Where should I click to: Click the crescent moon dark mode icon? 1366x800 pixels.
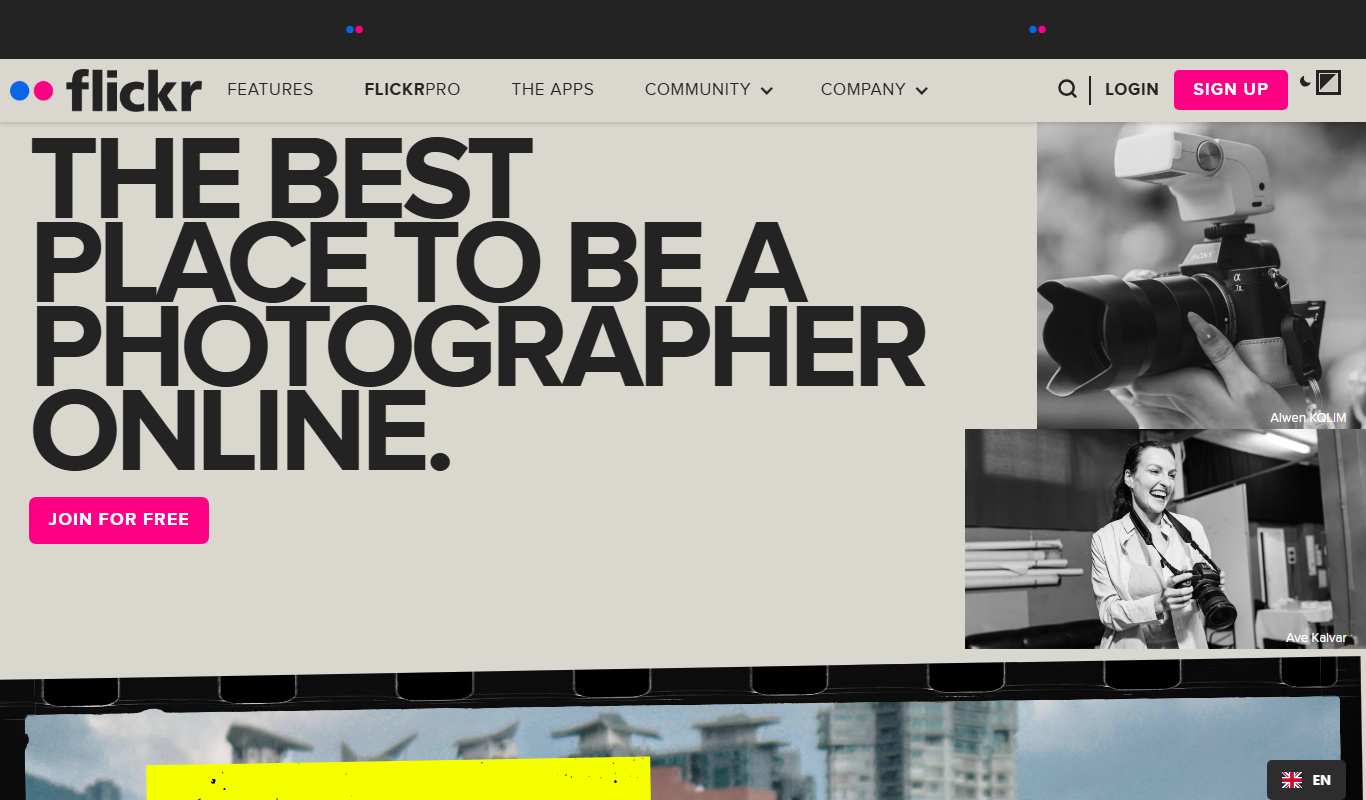[1305, 81]
